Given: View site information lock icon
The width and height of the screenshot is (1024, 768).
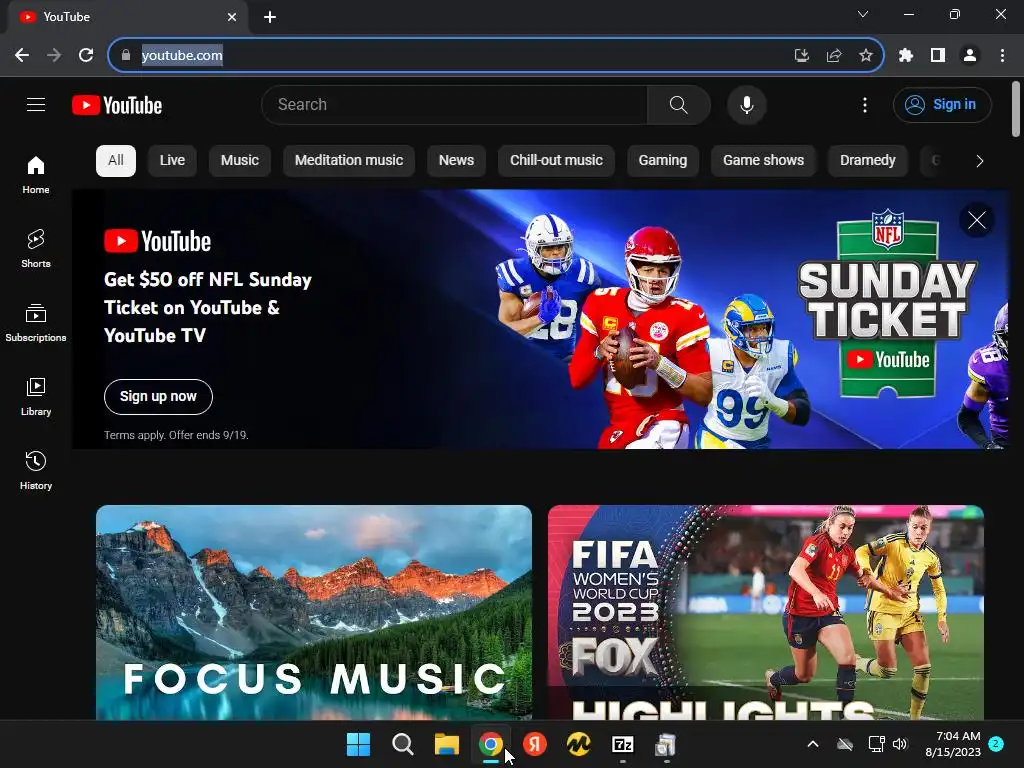Looking at the screenshot, I should point(126,56).
